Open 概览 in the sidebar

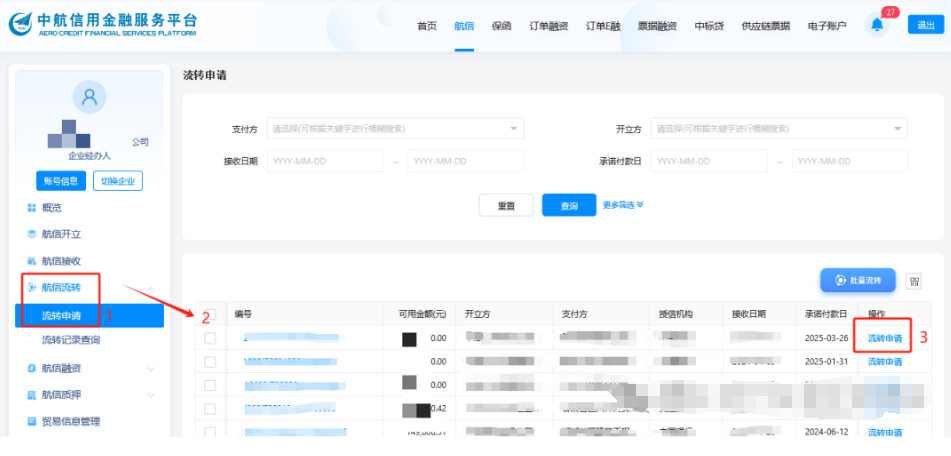(x=52, y=208)
